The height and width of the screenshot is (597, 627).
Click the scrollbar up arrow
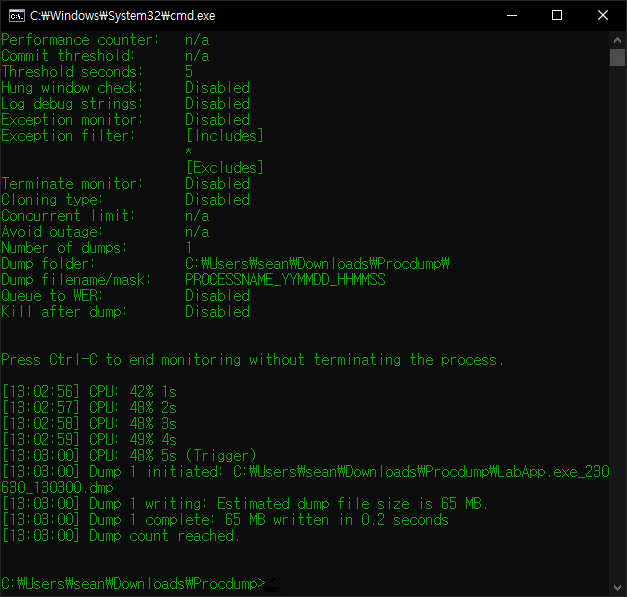pyautogui.click(x=617, y=40)
